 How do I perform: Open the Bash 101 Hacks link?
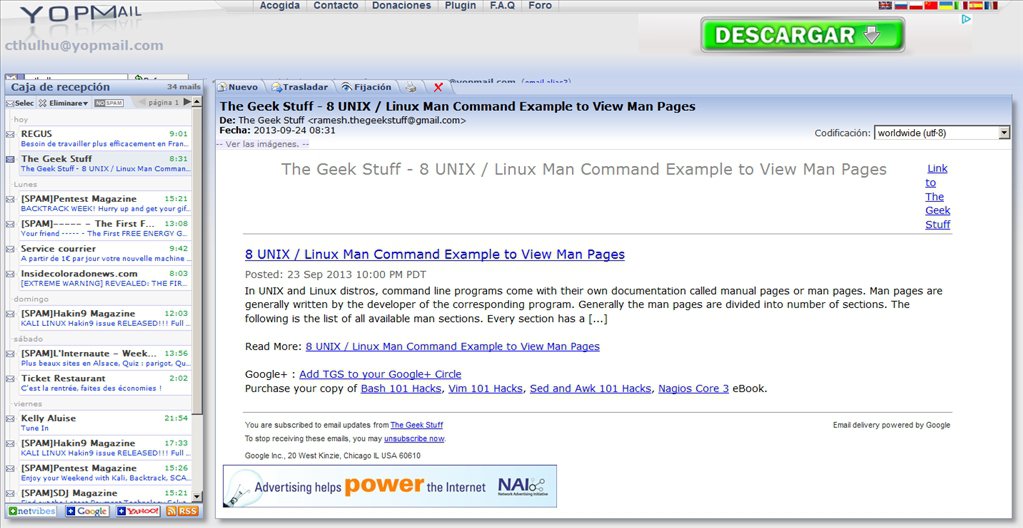point(403,389)
